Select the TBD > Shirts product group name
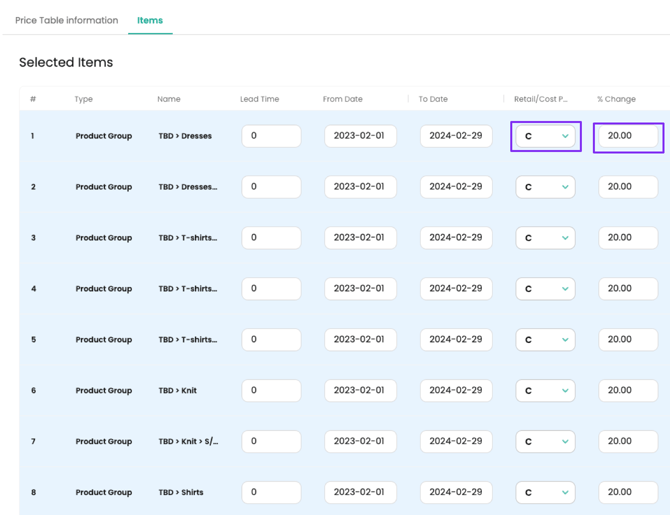The height and width of the screenshot is (515, 670). coord(181,492)
